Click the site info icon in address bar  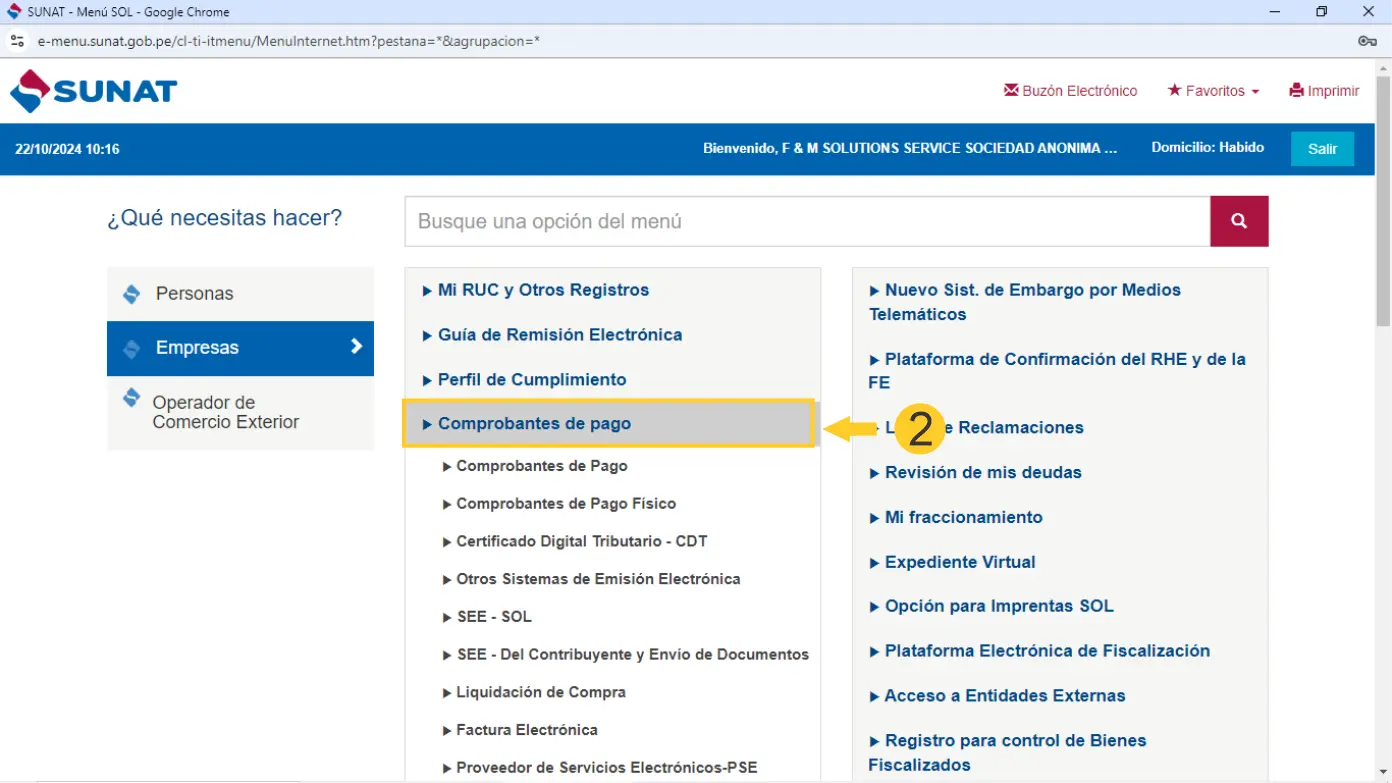[x=17, y=41]
